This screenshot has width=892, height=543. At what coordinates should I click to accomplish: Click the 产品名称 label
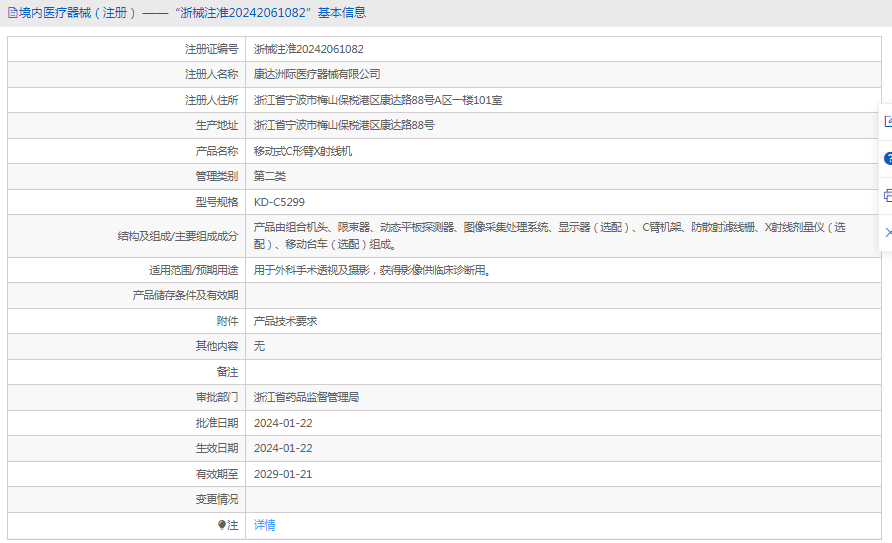217,151
